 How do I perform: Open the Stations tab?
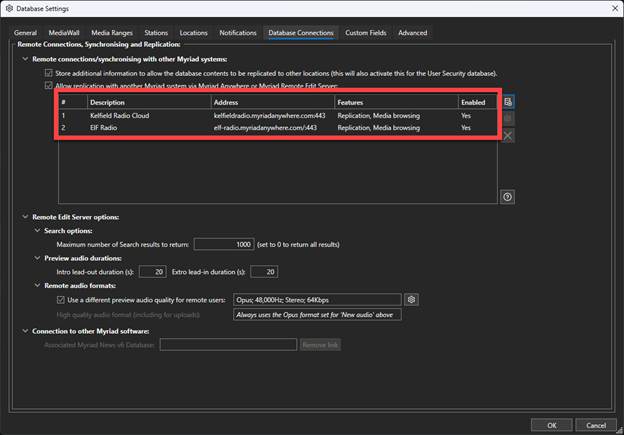156,33
